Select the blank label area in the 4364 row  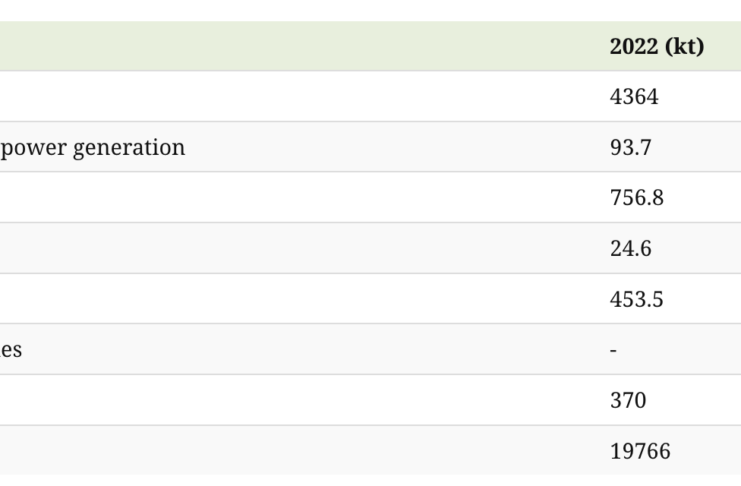coord(300,97)
